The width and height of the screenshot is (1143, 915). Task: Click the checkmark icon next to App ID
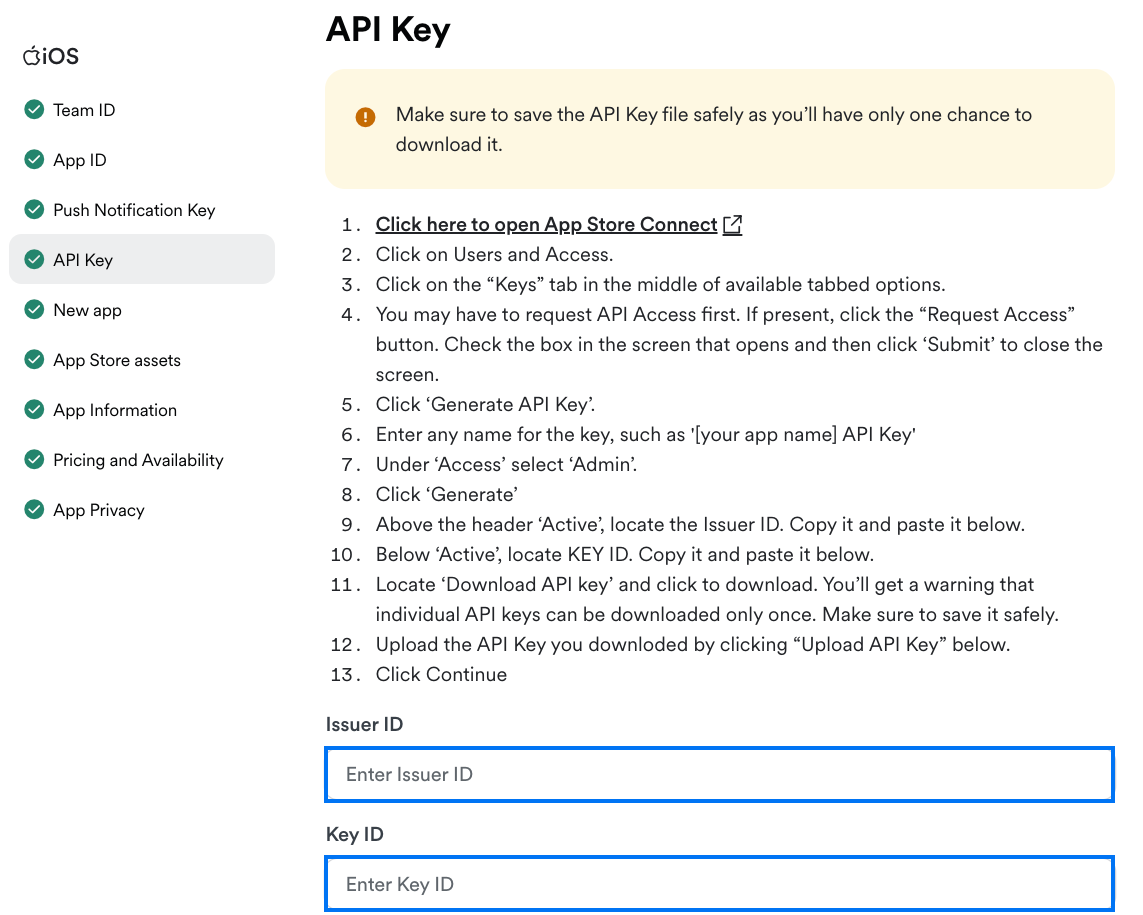tap(34, 160)
